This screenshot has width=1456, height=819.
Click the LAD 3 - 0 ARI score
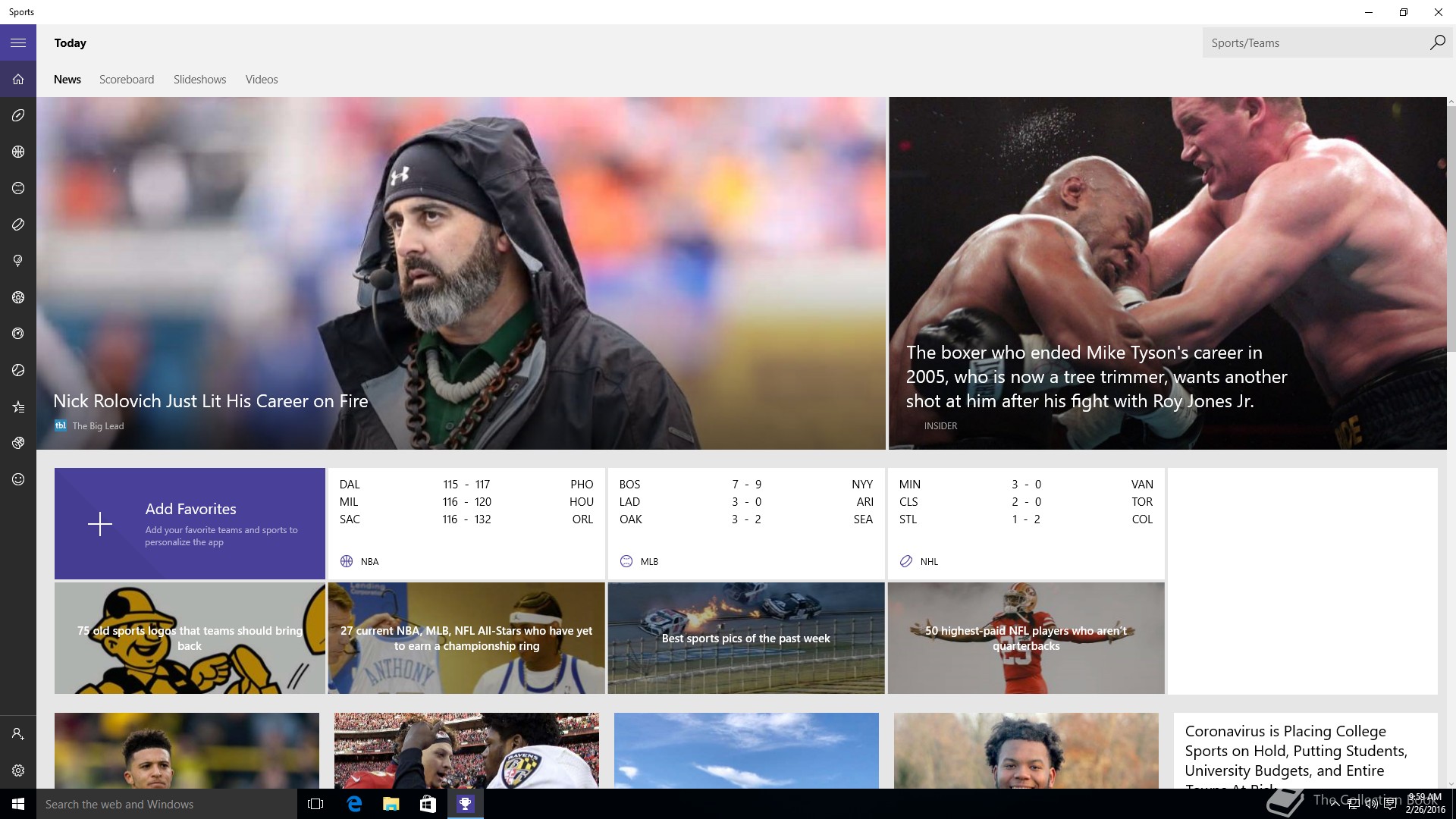(746, 501)
